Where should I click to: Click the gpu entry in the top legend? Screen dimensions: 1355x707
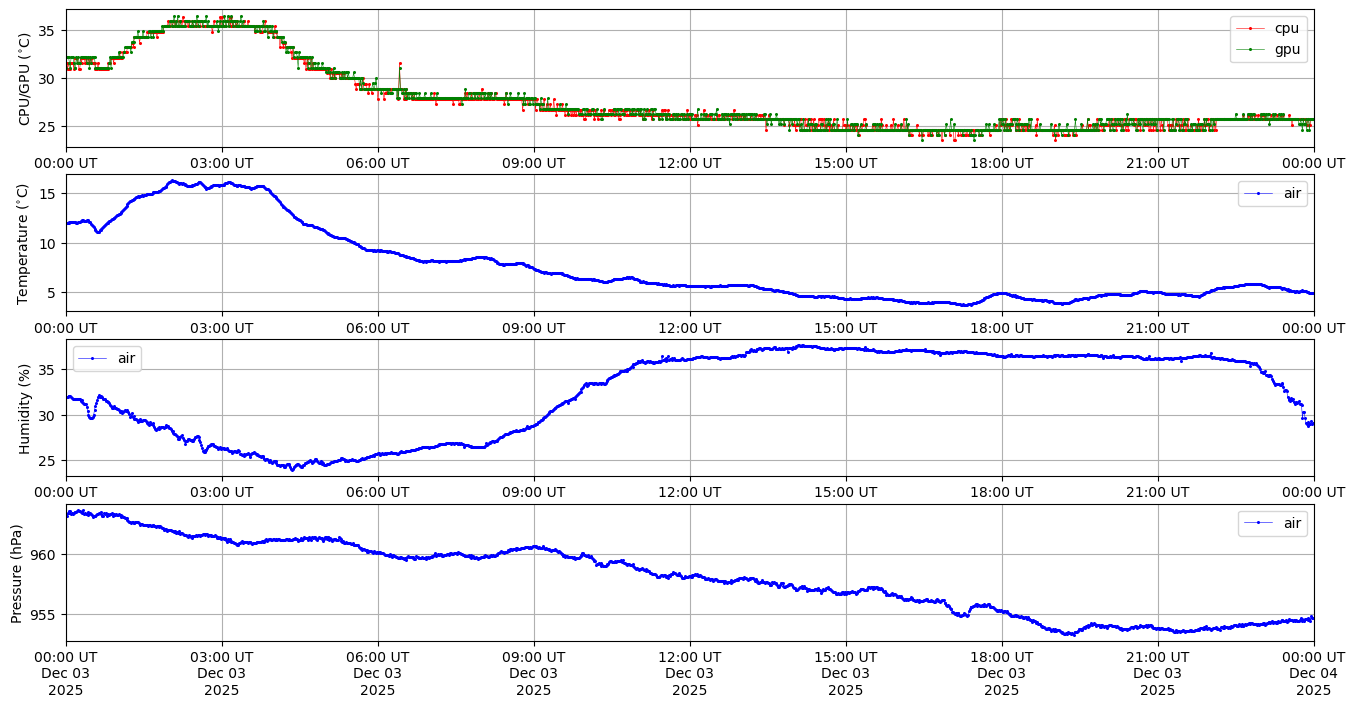coord(1286,49)
